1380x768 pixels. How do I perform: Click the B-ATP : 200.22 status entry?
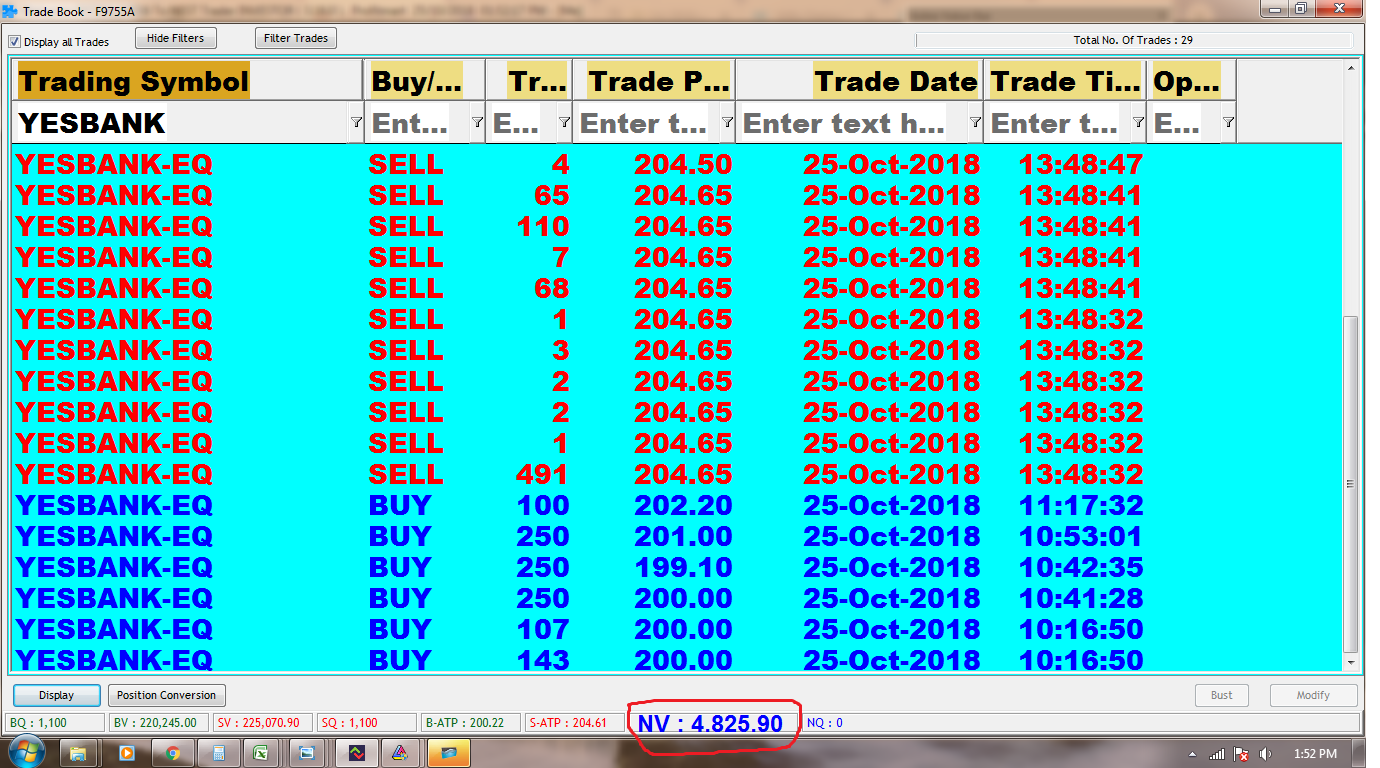tap(472, 722)
